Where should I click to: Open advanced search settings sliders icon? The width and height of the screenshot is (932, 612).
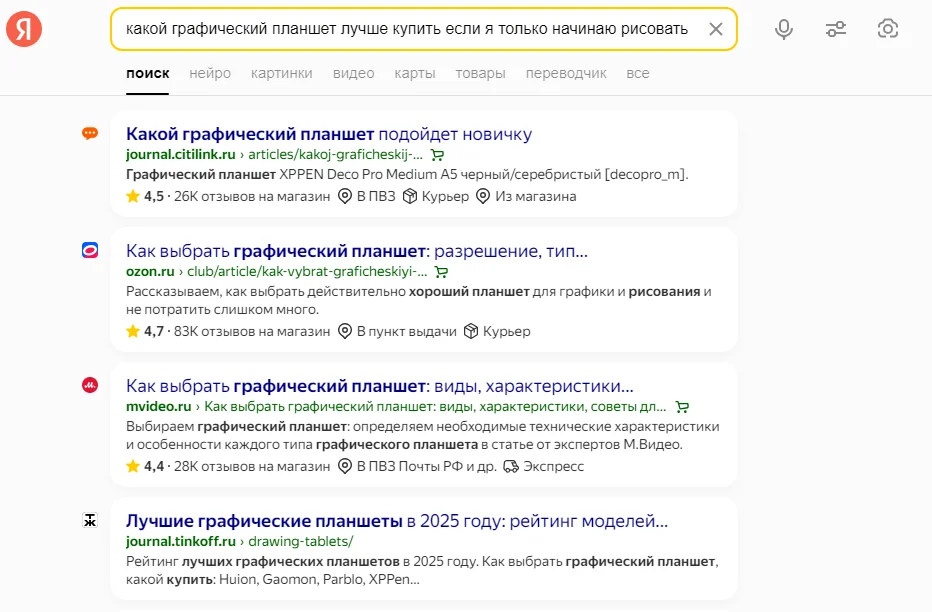coord(836,29)
